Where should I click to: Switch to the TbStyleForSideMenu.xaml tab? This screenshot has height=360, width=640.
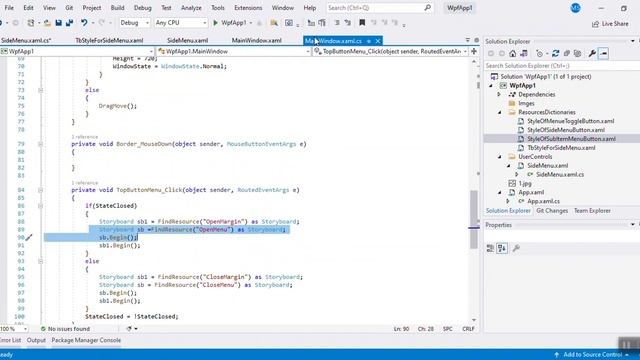(x=109, y=40)
